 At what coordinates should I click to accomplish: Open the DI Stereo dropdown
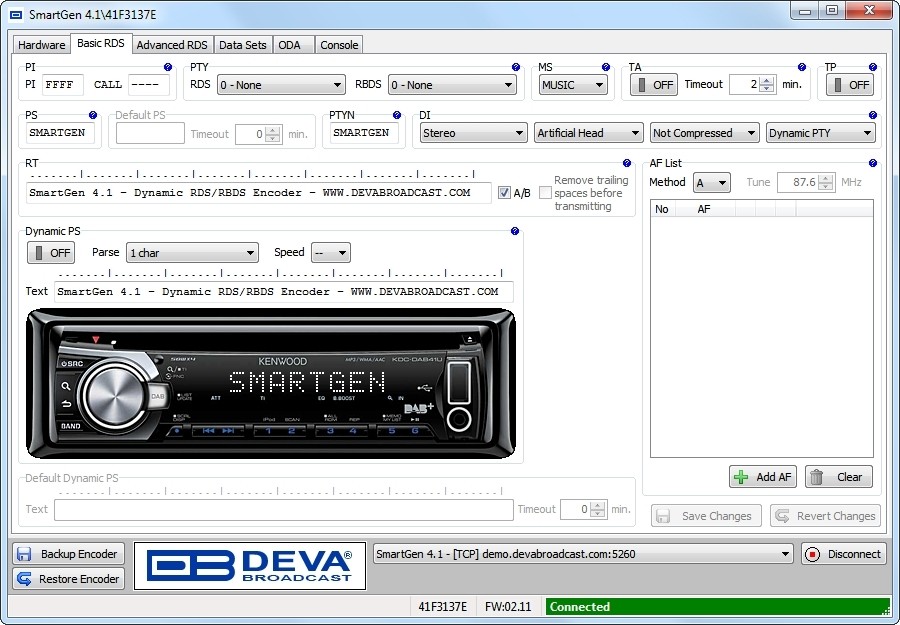(x=474, y=133)
